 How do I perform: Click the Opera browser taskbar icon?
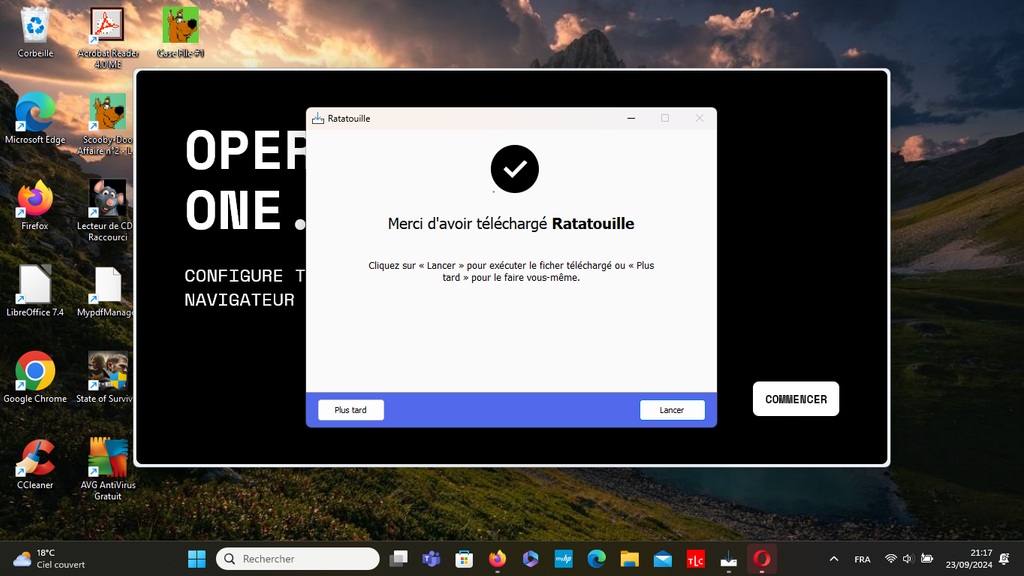point(761,559)
